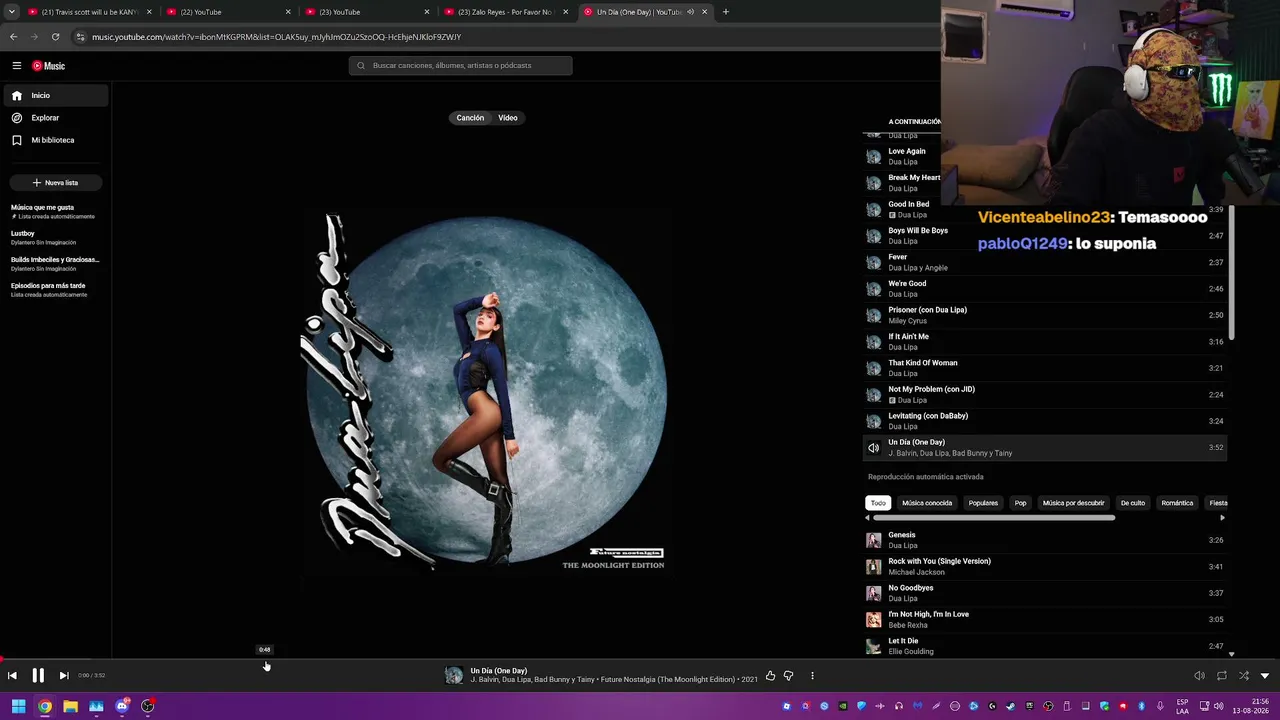Play Genesis from autoplay suggestions
This screenshot has height=720, width=1280.
pyautogui.click(x=1045, y=540)
